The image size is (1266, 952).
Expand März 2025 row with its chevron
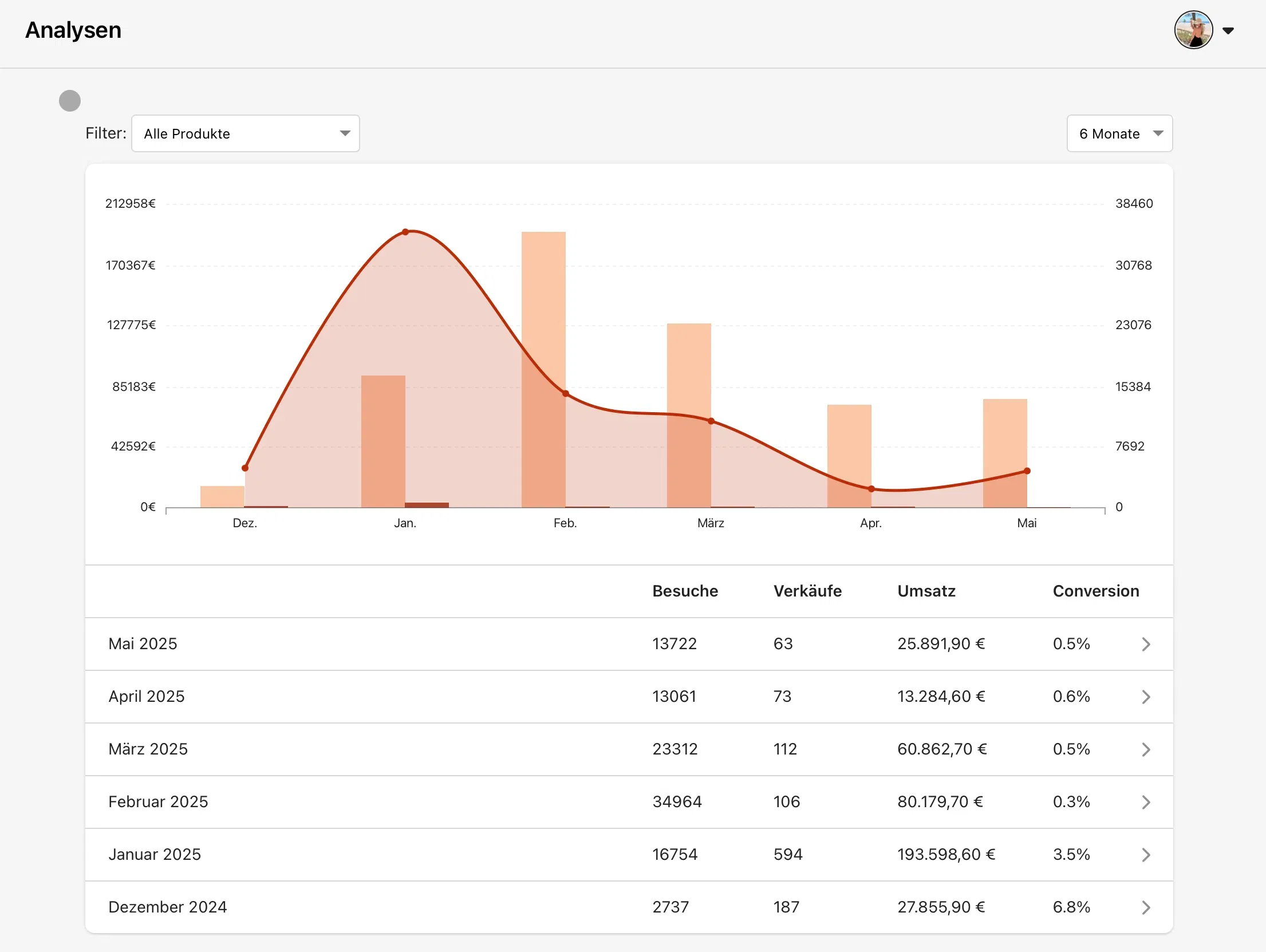(x=1146, y=749)
